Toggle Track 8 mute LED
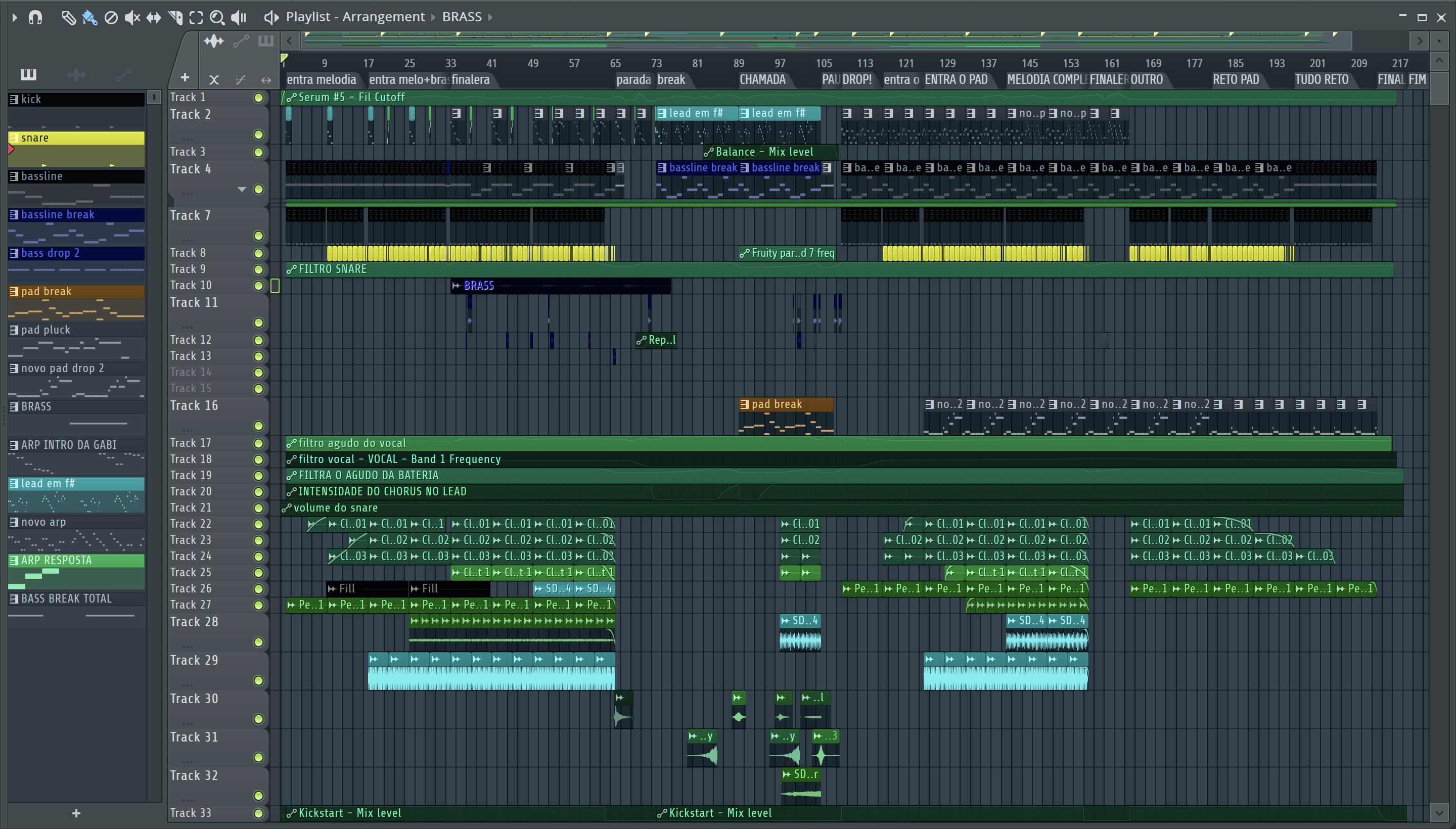The width and height of the screenshot is (1456, 829). tap(258, 253)
